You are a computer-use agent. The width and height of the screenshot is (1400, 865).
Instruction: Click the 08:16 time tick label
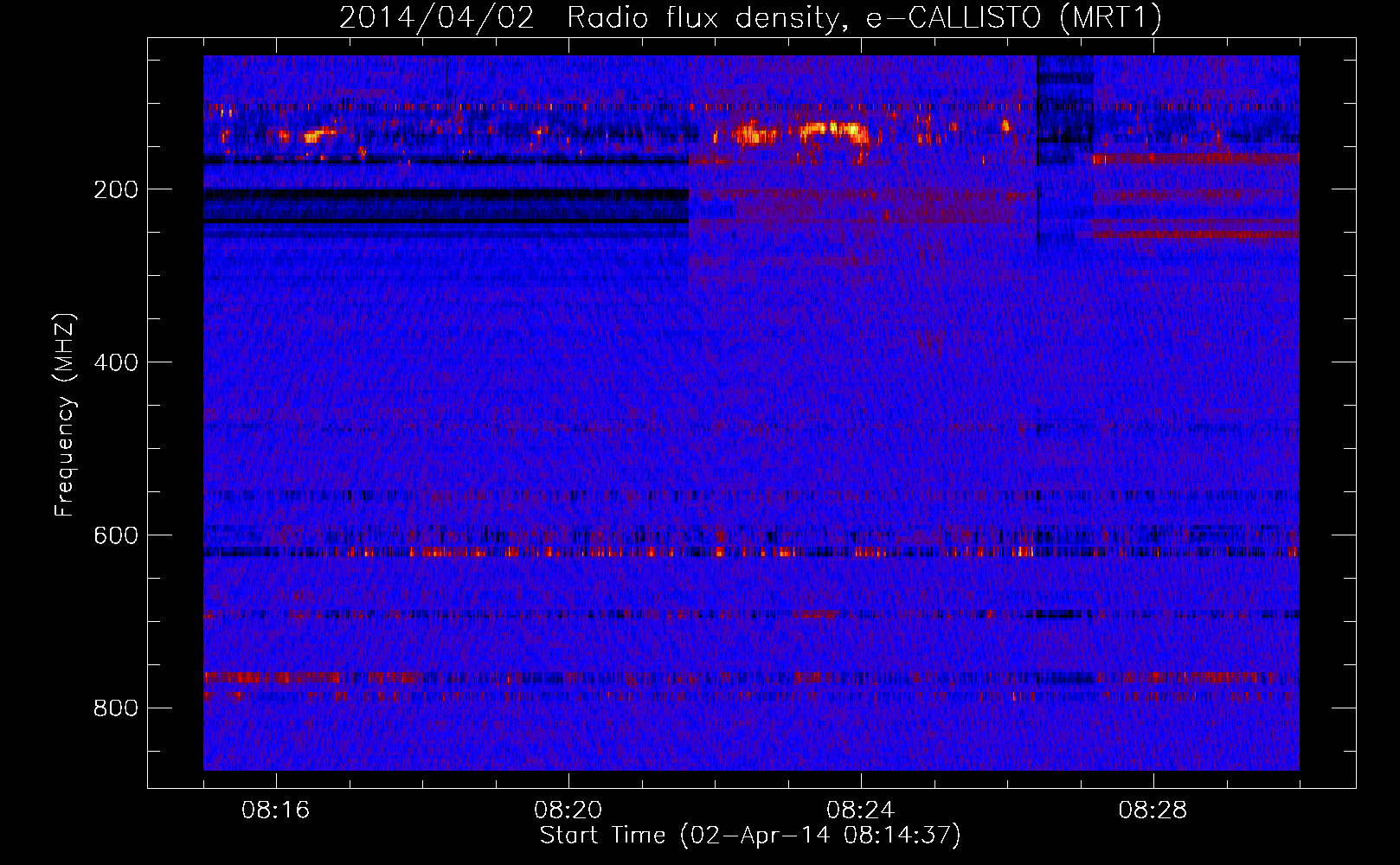[275, 811]
